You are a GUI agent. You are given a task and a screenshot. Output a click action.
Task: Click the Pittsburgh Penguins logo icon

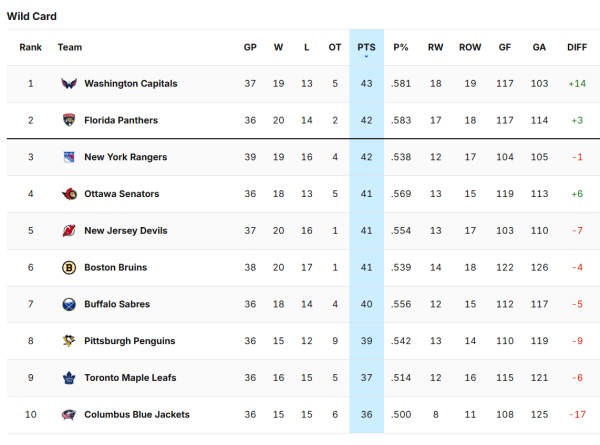point(69,341)
